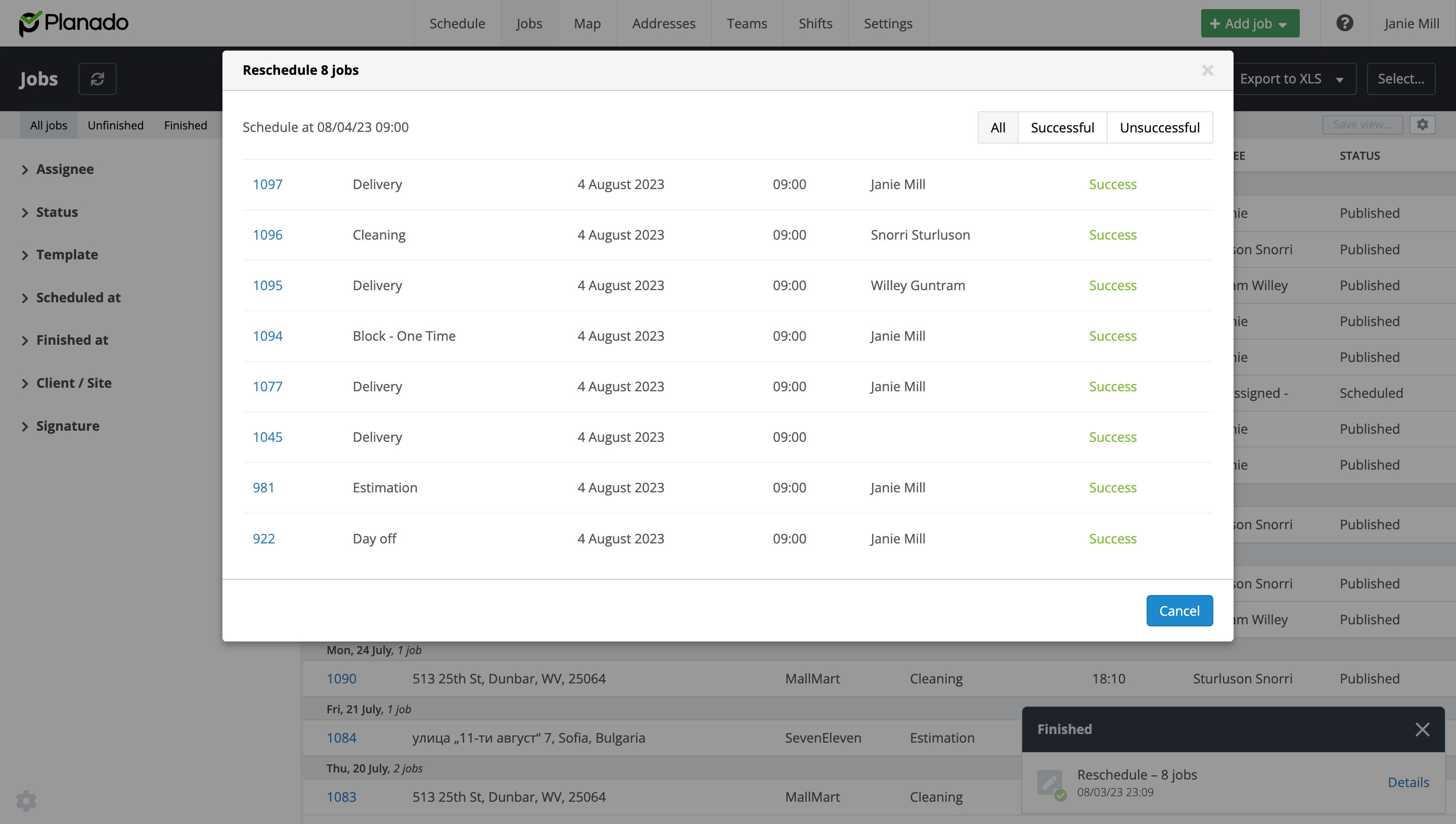Expand the Assignee filter
Viewport: 1456px width, 824px height.
pos(65,169)
